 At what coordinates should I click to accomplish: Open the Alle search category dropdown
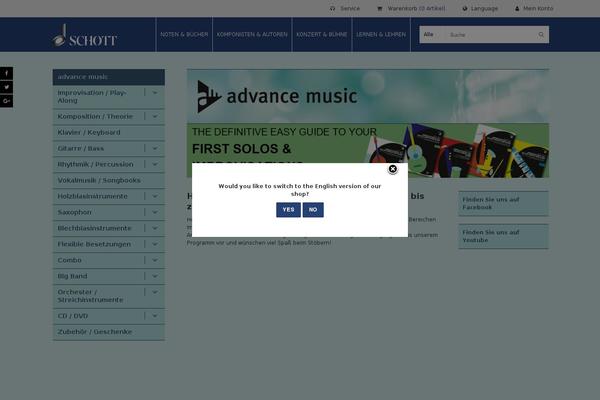tap(432, 34)
